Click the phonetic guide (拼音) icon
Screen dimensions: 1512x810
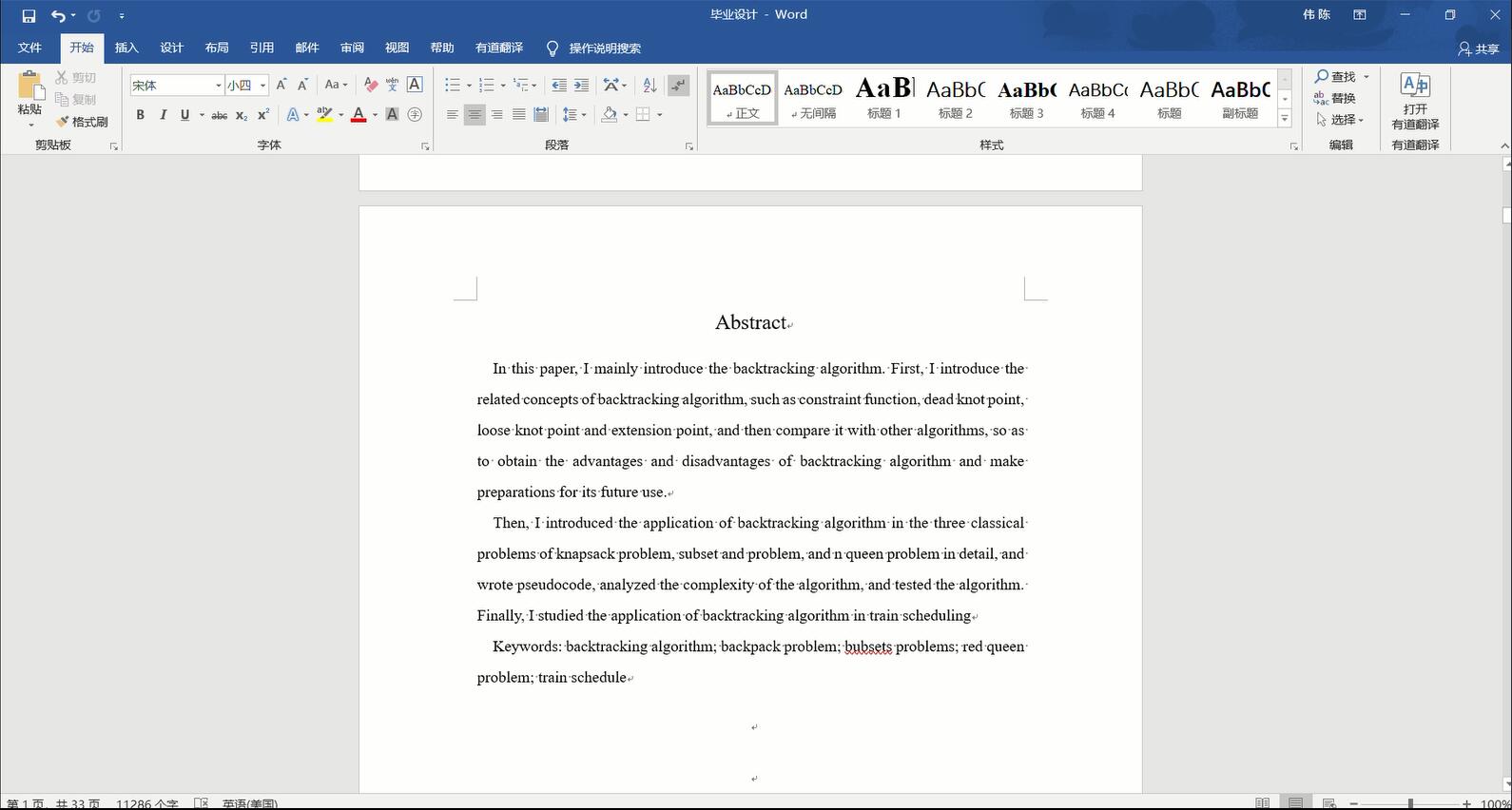click(393, 85)
